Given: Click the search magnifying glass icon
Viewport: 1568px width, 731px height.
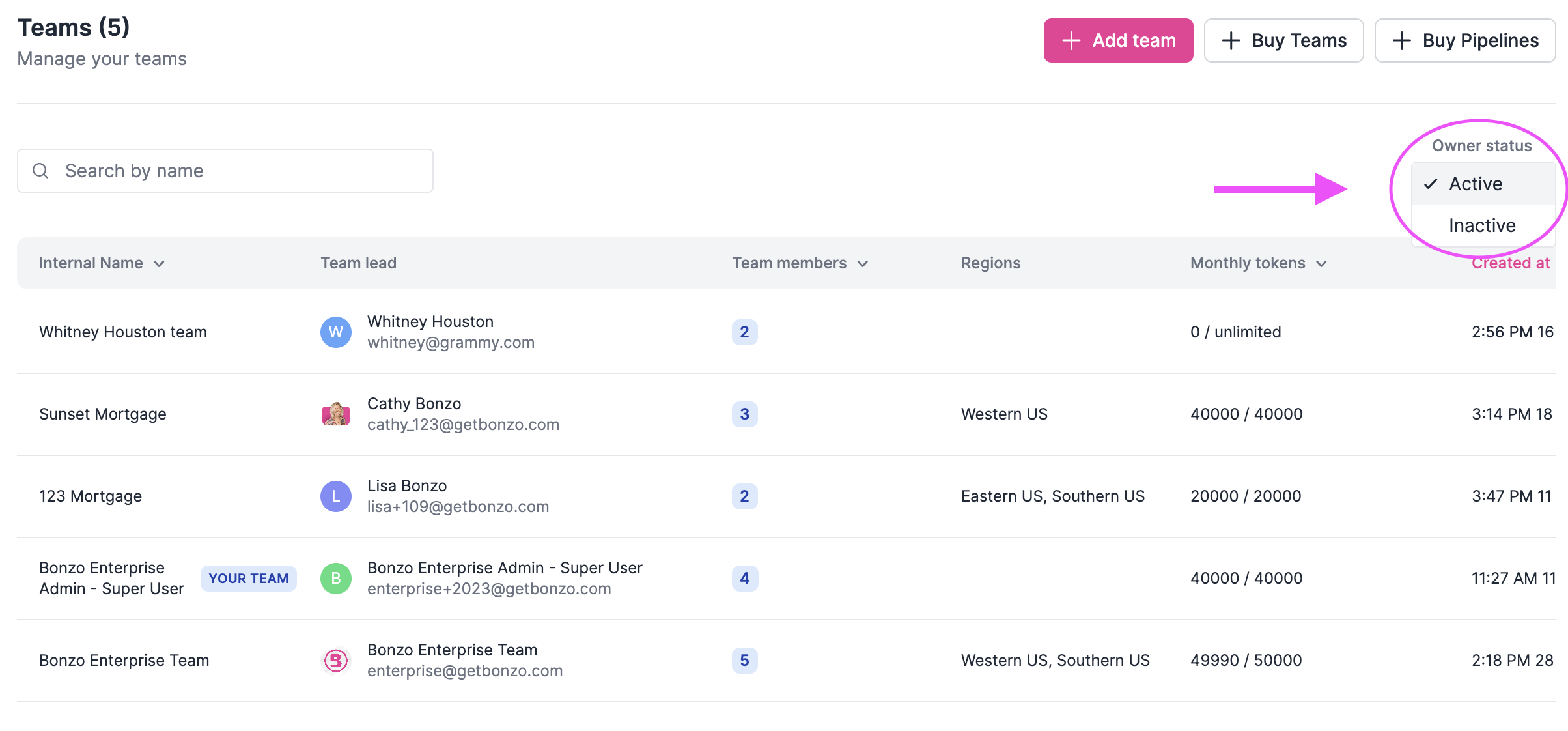Looking at the screenshot, I should (40, 171).
